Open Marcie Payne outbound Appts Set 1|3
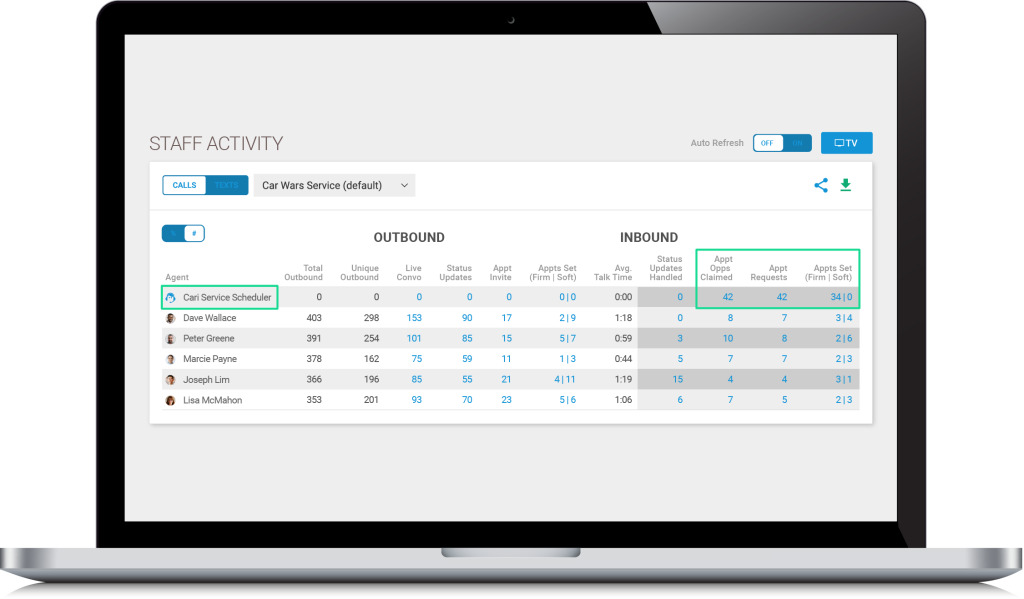The height and width of the screenshot is (599, 1024). tap(568, 359)
